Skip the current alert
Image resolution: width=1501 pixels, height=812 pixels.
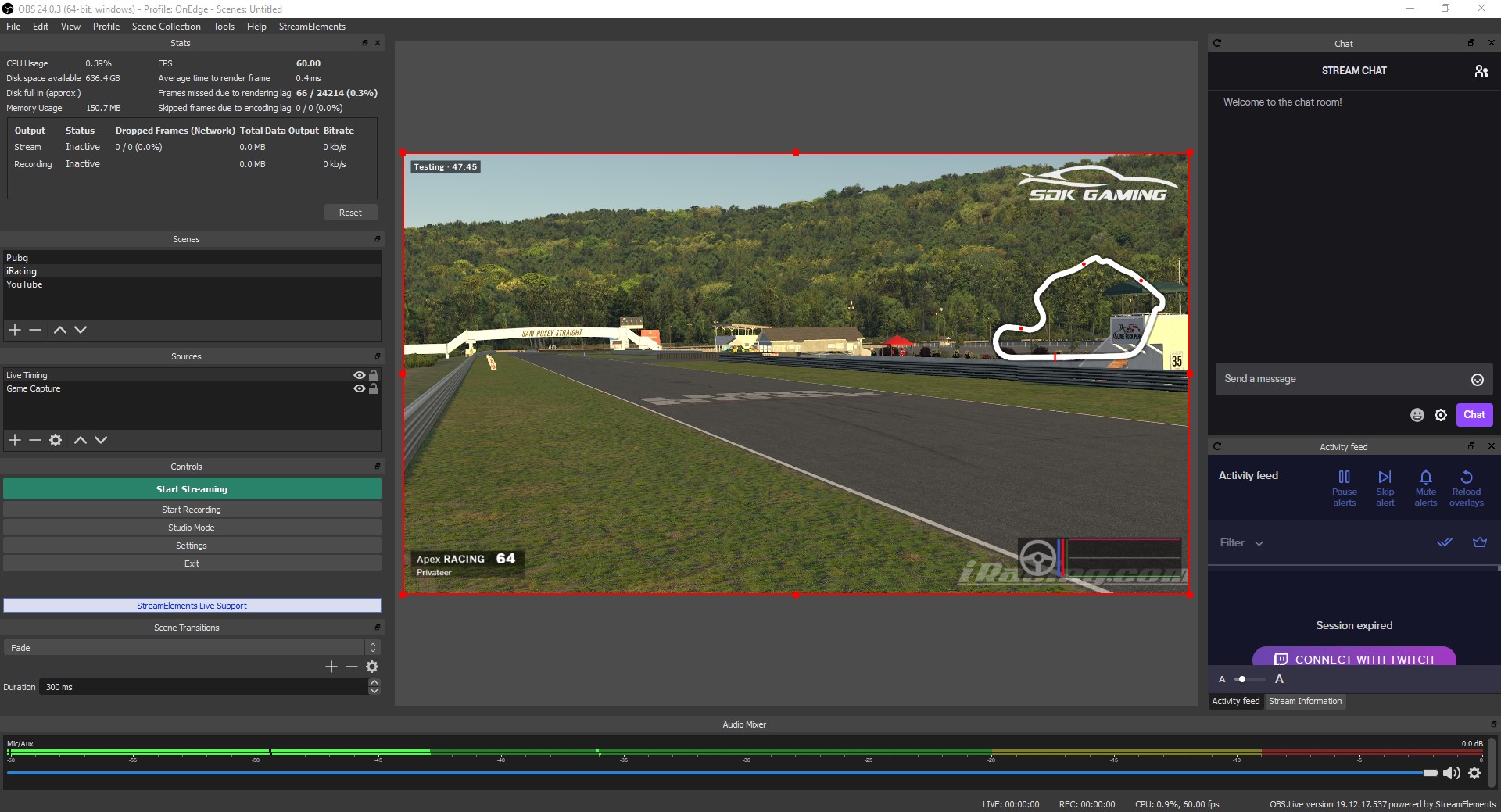coord(1385,488)
